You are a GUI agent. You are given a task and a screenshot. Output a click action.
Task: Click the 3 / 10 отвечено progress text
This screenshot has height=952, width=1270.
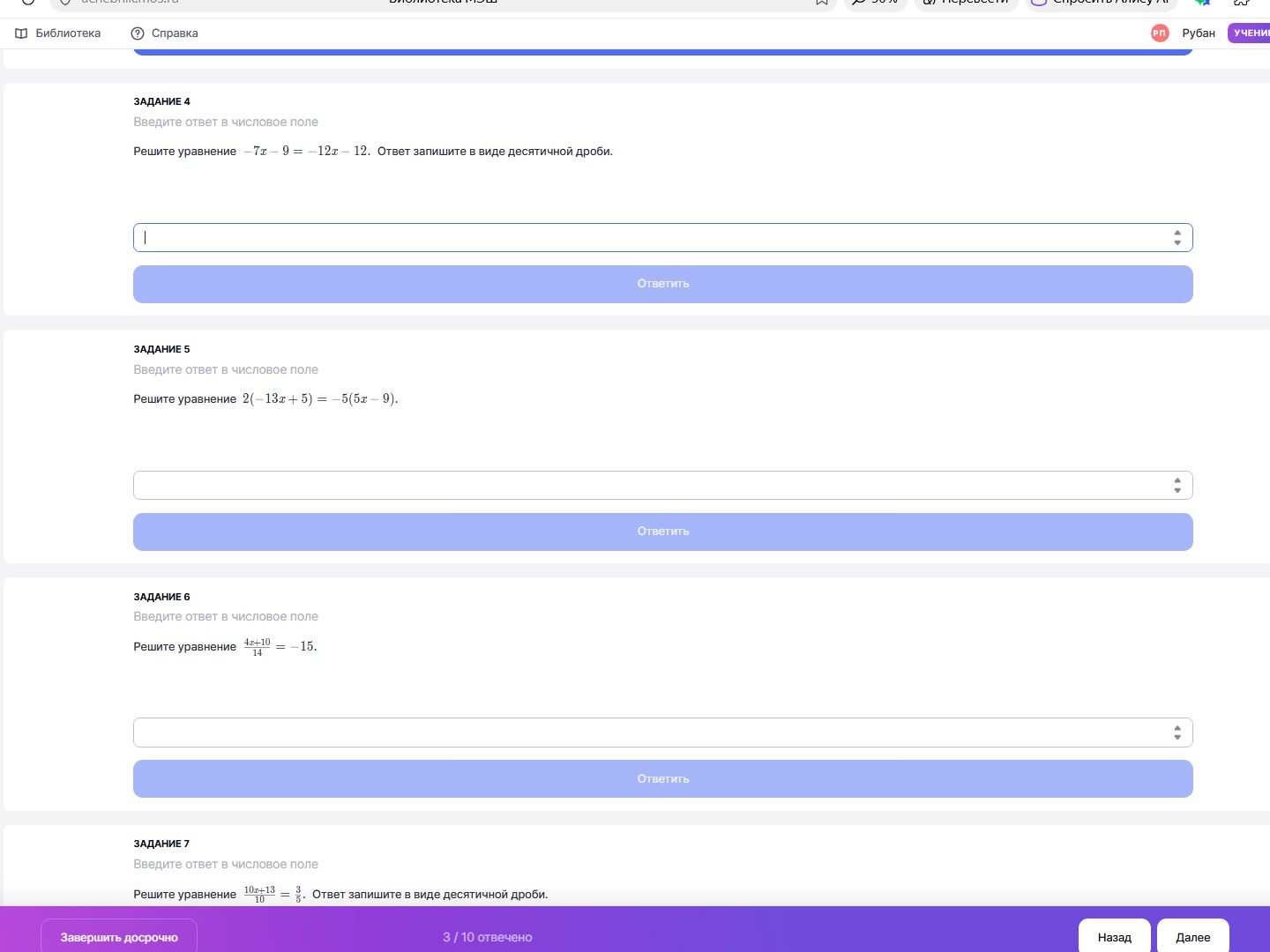(x=488, y=937)
